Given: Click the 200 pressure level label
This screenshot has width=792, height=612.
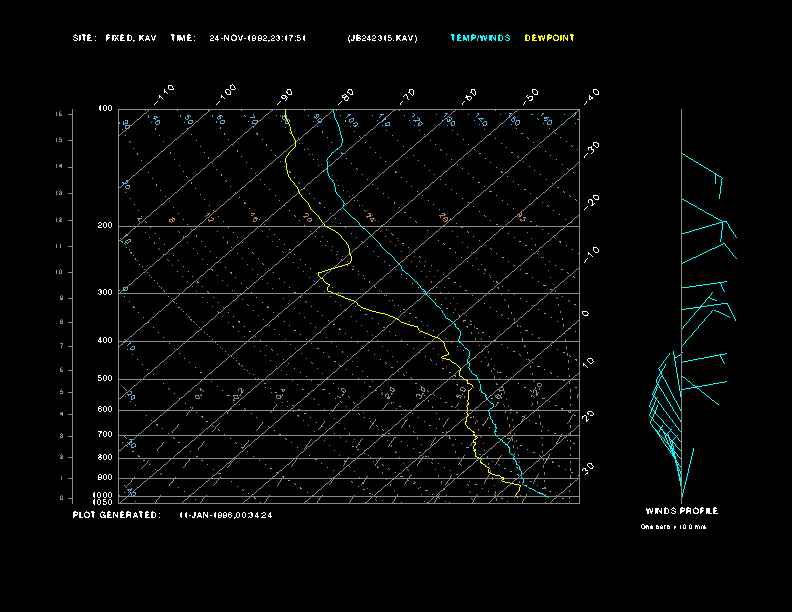Looking at the screenshot, I should point(105,226).
